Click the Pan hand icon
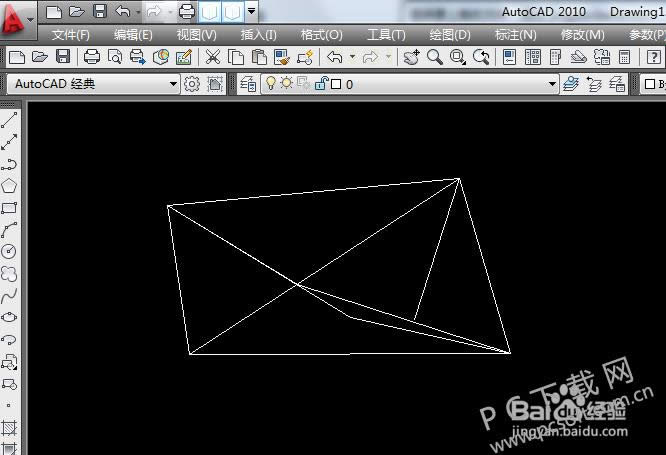 [x=411, y=57]
